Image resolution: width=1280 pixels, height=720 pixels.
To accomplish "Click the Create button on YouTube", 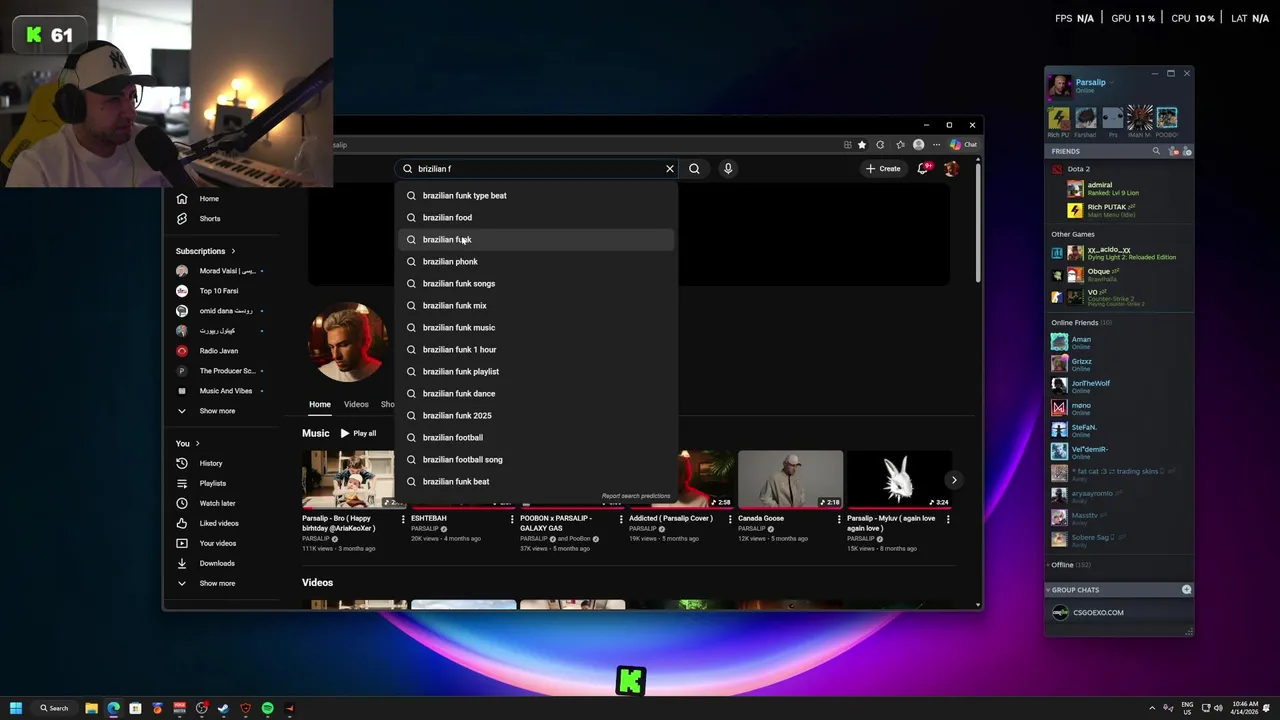I will pos(883,169).
